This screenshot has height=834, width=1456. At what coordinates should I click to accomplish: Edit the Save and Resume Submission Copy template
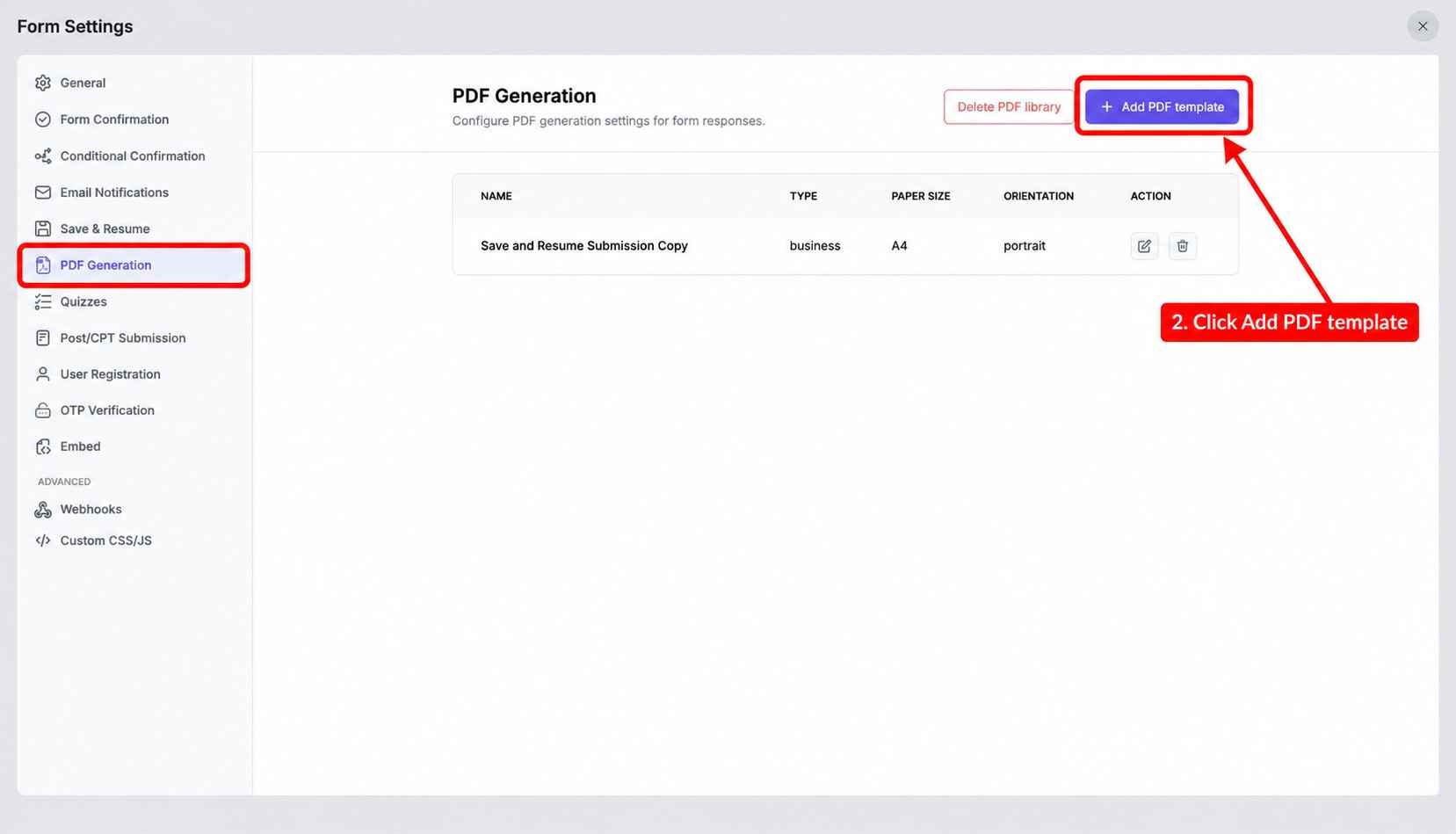pyautogui.click(x=1144, y=246)
